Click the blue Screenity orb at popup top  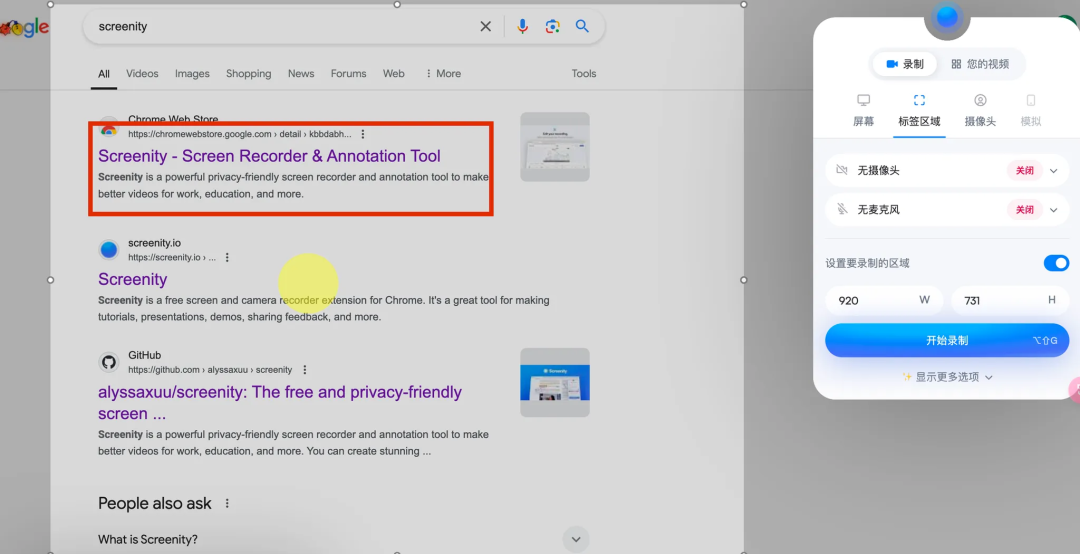pyautogui.click(x=947, y=16)
